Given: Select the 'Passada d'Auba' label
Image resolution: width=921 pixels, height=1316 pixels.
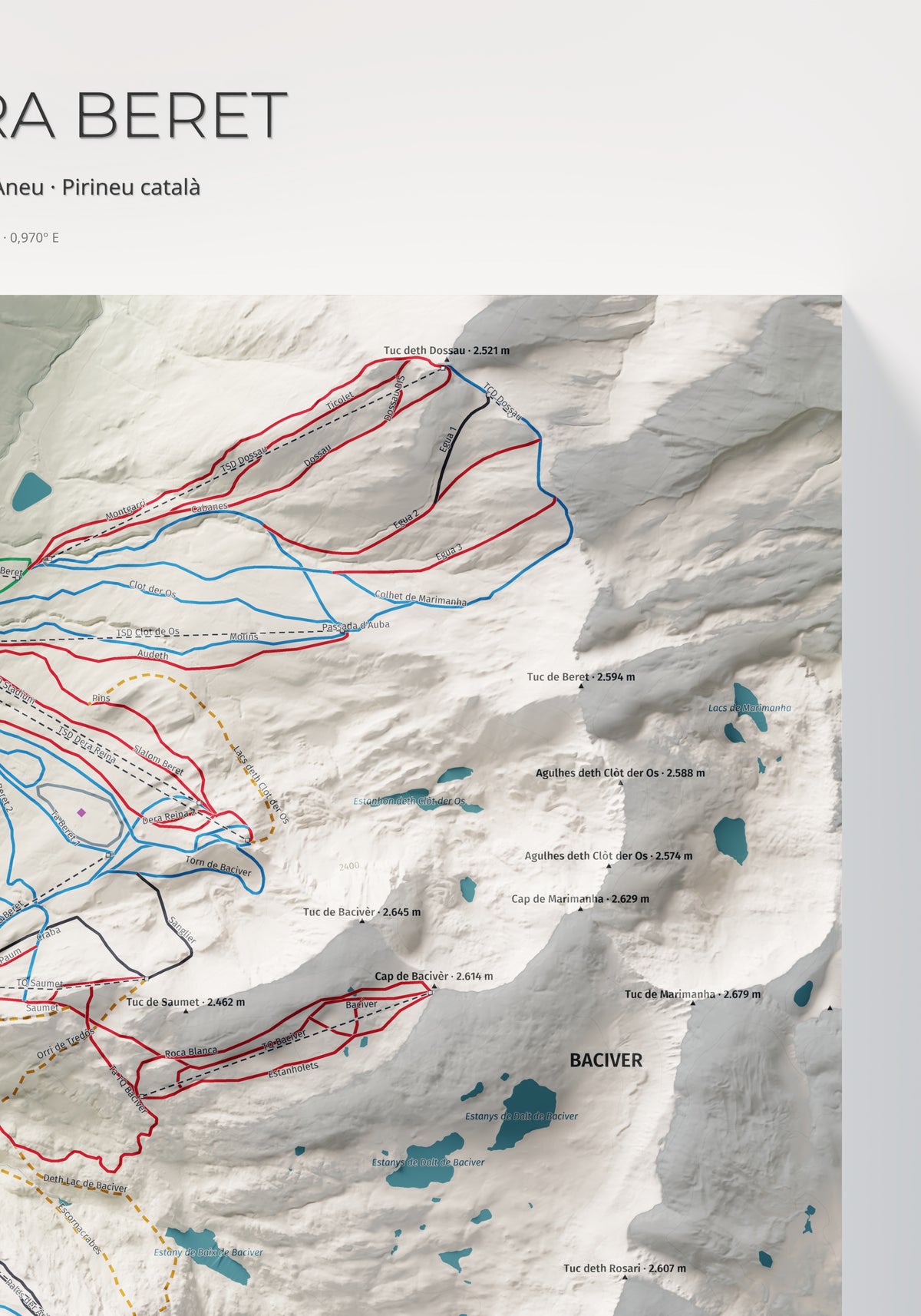Looking at the screenshot, I should point(355,626).
